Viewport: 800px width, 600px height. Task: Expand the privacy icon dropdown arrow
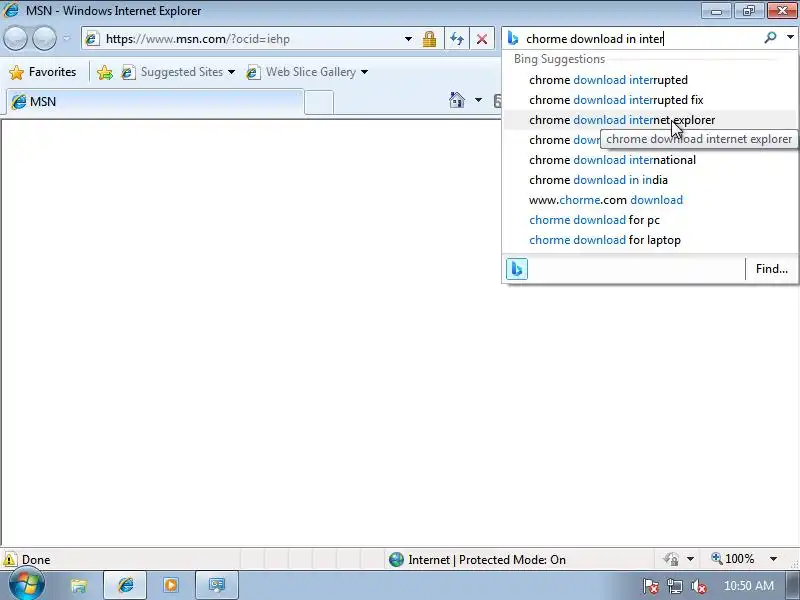(x=690, y=559)
